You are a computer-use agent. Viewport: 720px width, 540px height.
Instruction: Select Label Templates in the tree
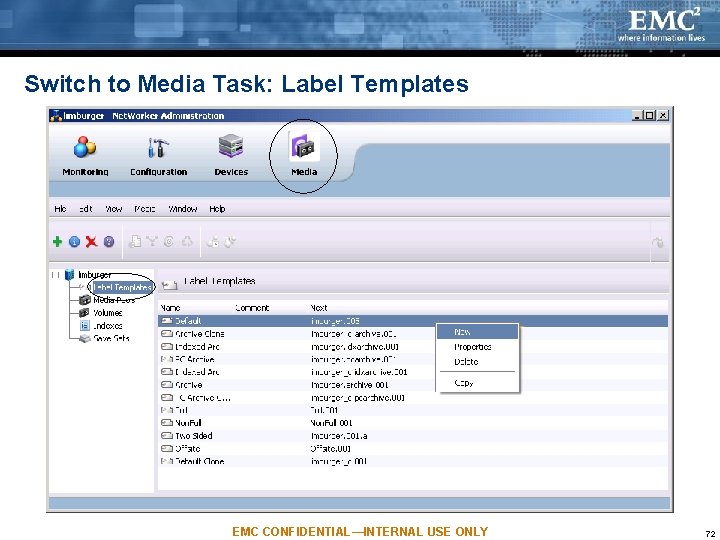coord(122,287)
